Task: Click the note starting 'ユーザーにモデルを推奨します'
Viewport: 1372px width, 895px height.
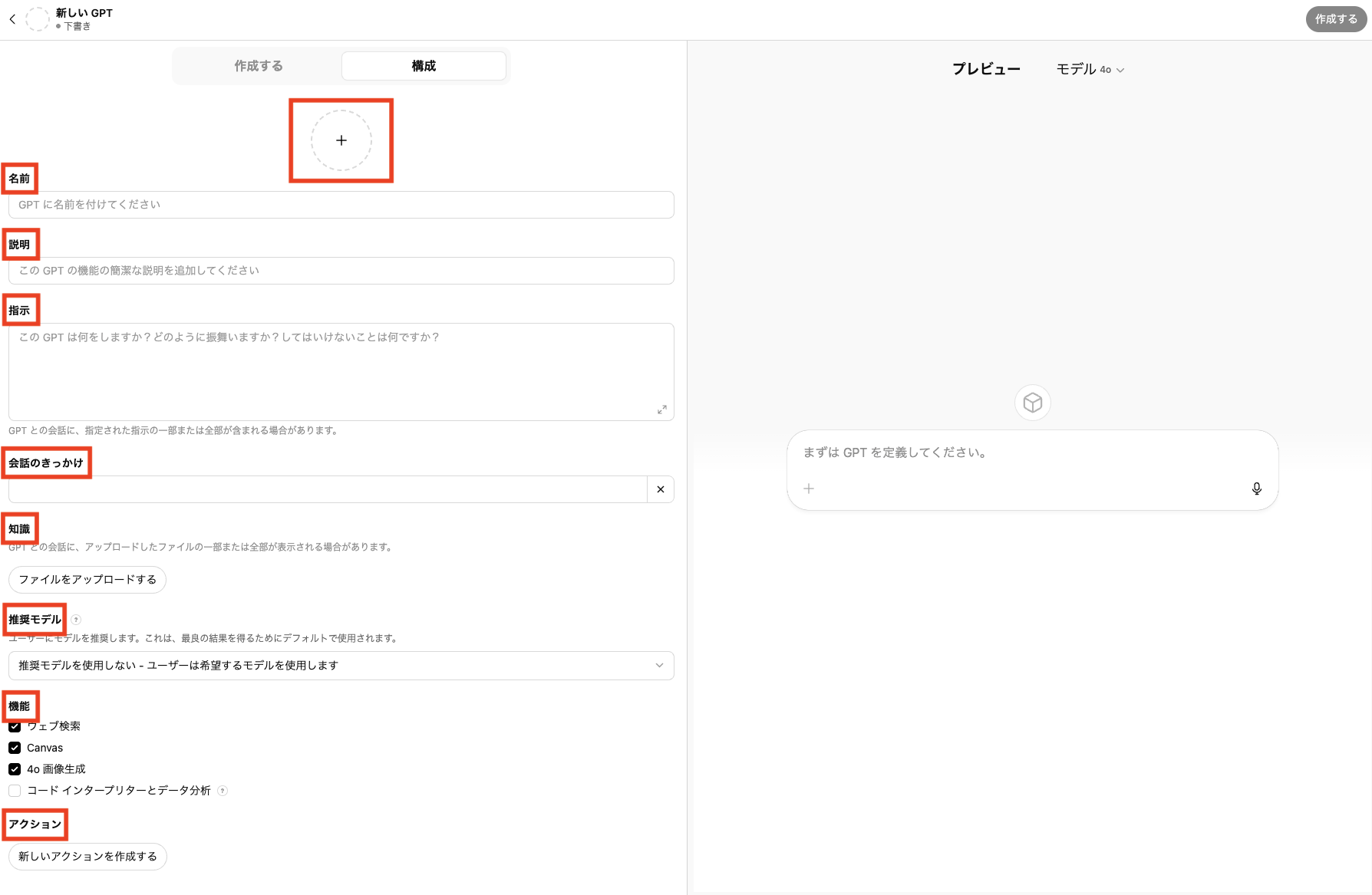Action: [204, 638]
